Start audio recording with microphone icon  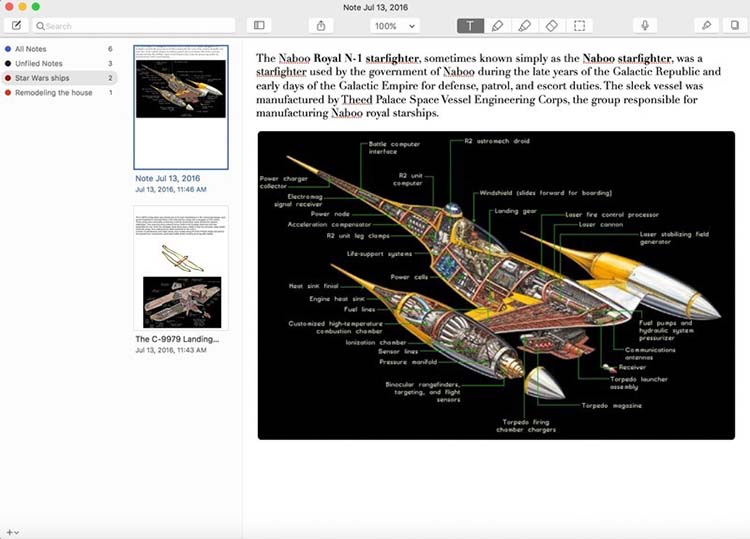click(645, 26)
